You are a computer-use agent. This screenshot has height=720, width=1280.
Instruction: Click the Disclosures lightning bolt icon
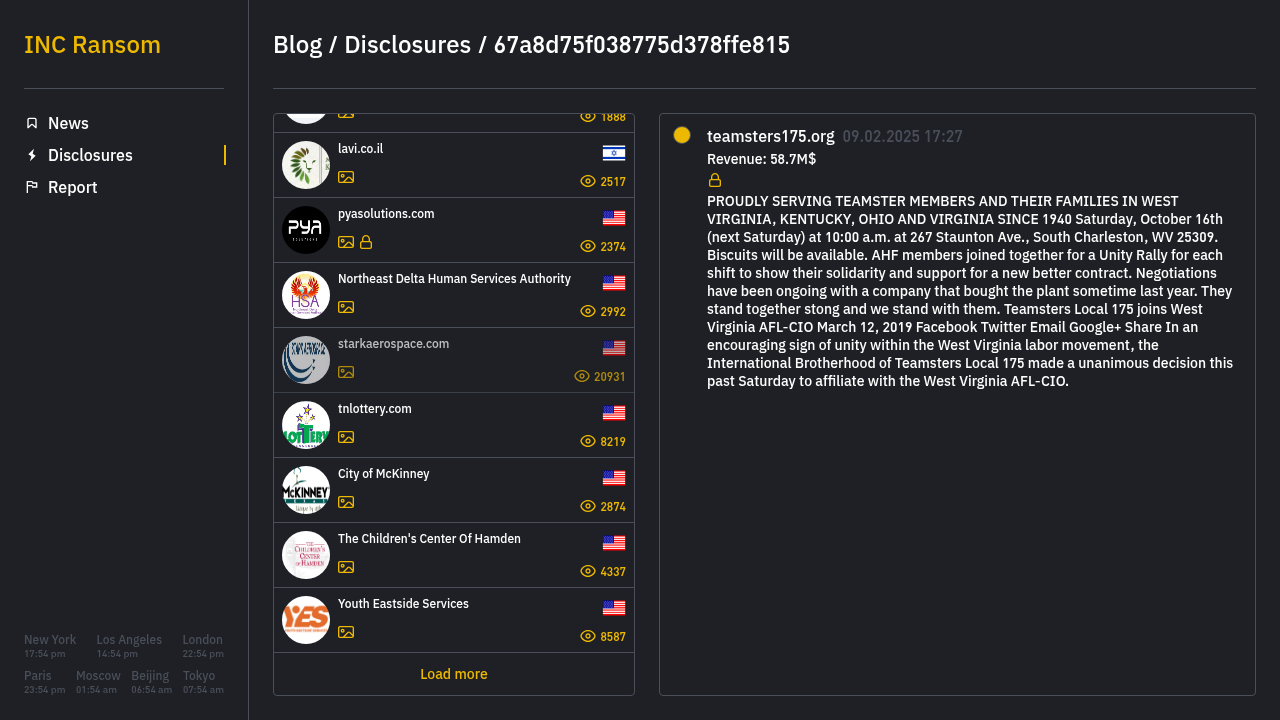click(x=32, y=155)
